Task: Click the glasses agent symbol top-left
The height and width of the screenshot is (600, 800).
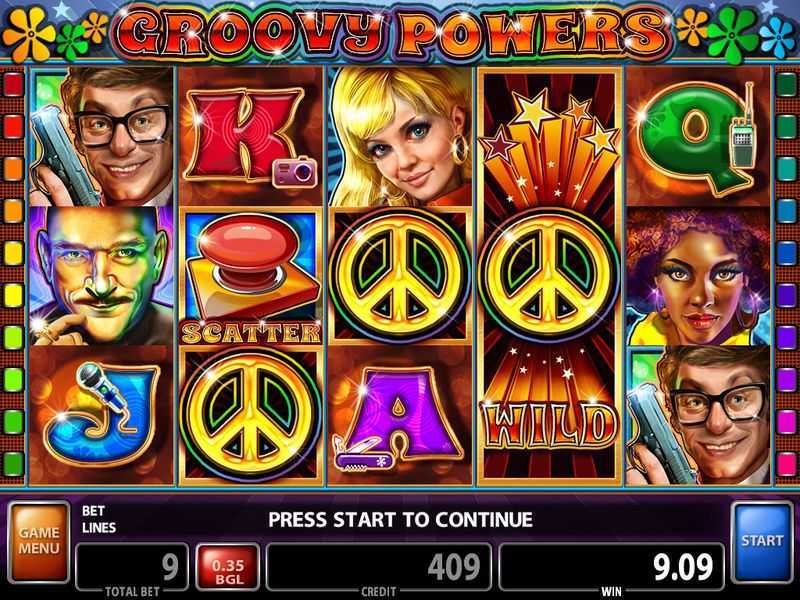Action: (102, 136)
